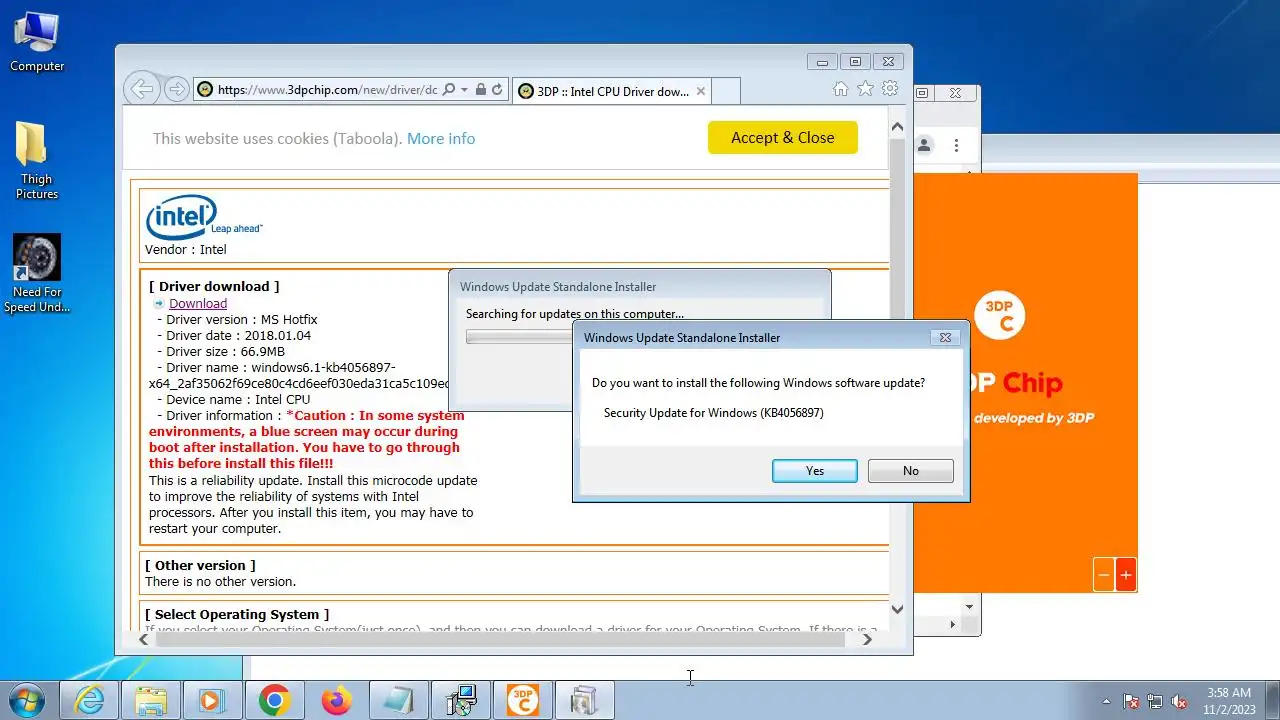
Task: Select the Thigh Pictures folder icon
Action: 37,160
